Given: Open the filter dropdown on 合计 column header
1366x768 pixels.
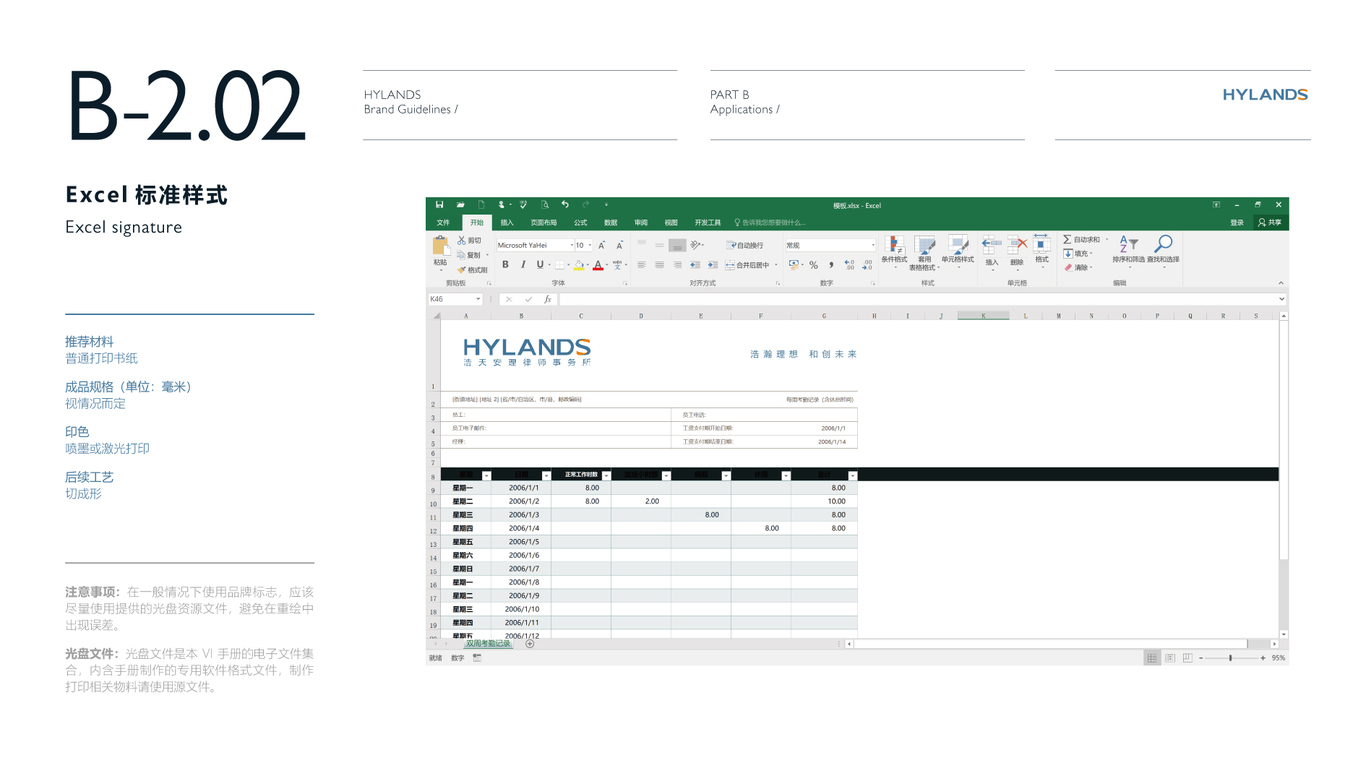Looking at the screenshot, I should [x=852, y=475].
